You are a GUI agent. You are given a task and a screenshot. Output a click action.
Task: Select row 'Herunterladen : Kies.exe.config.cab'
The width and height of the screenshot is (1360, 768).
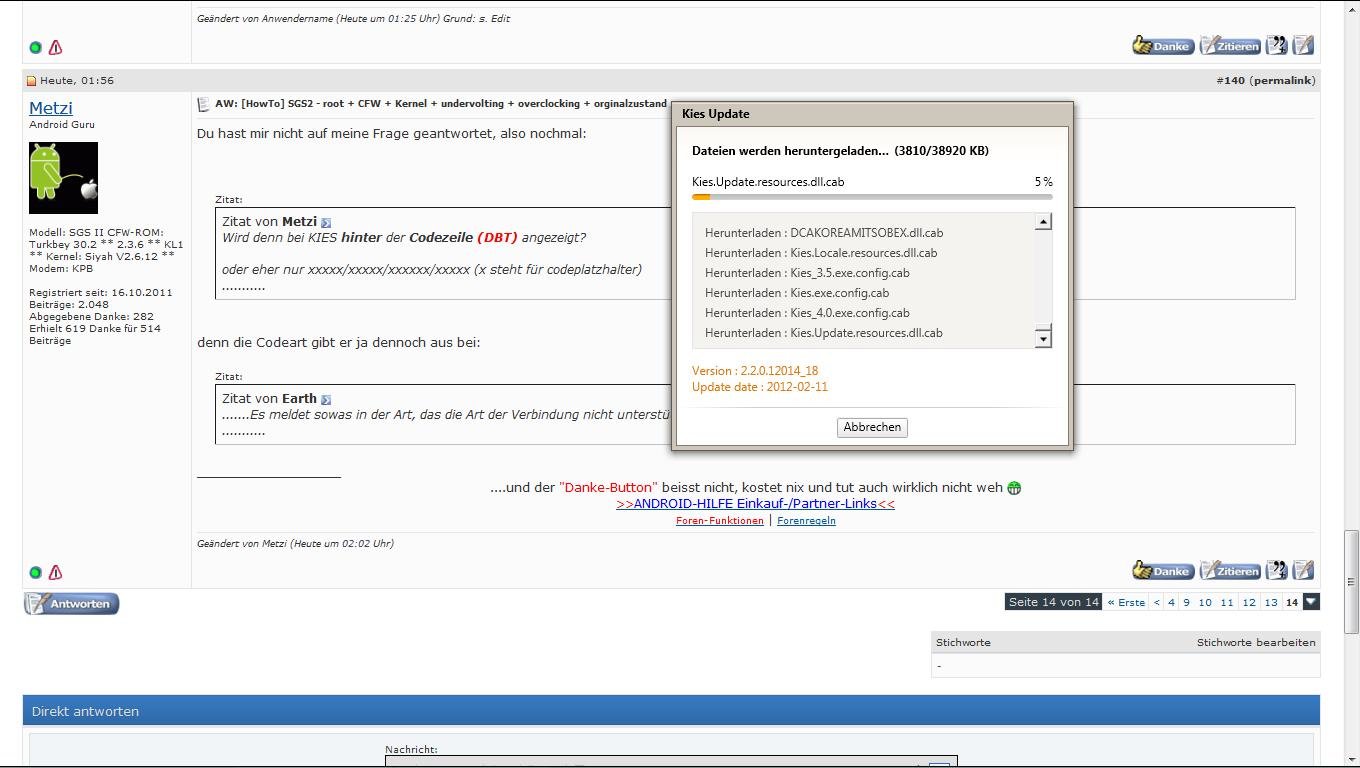point(797,293)
